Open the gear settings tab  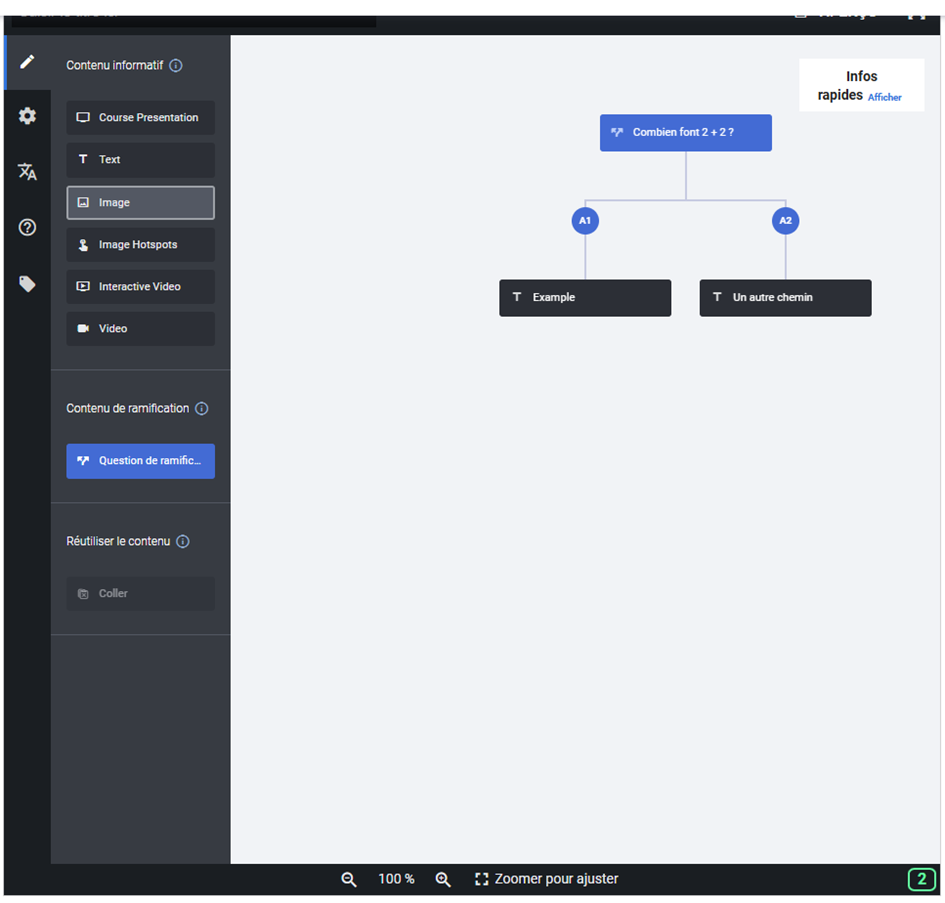pos(27,116)
